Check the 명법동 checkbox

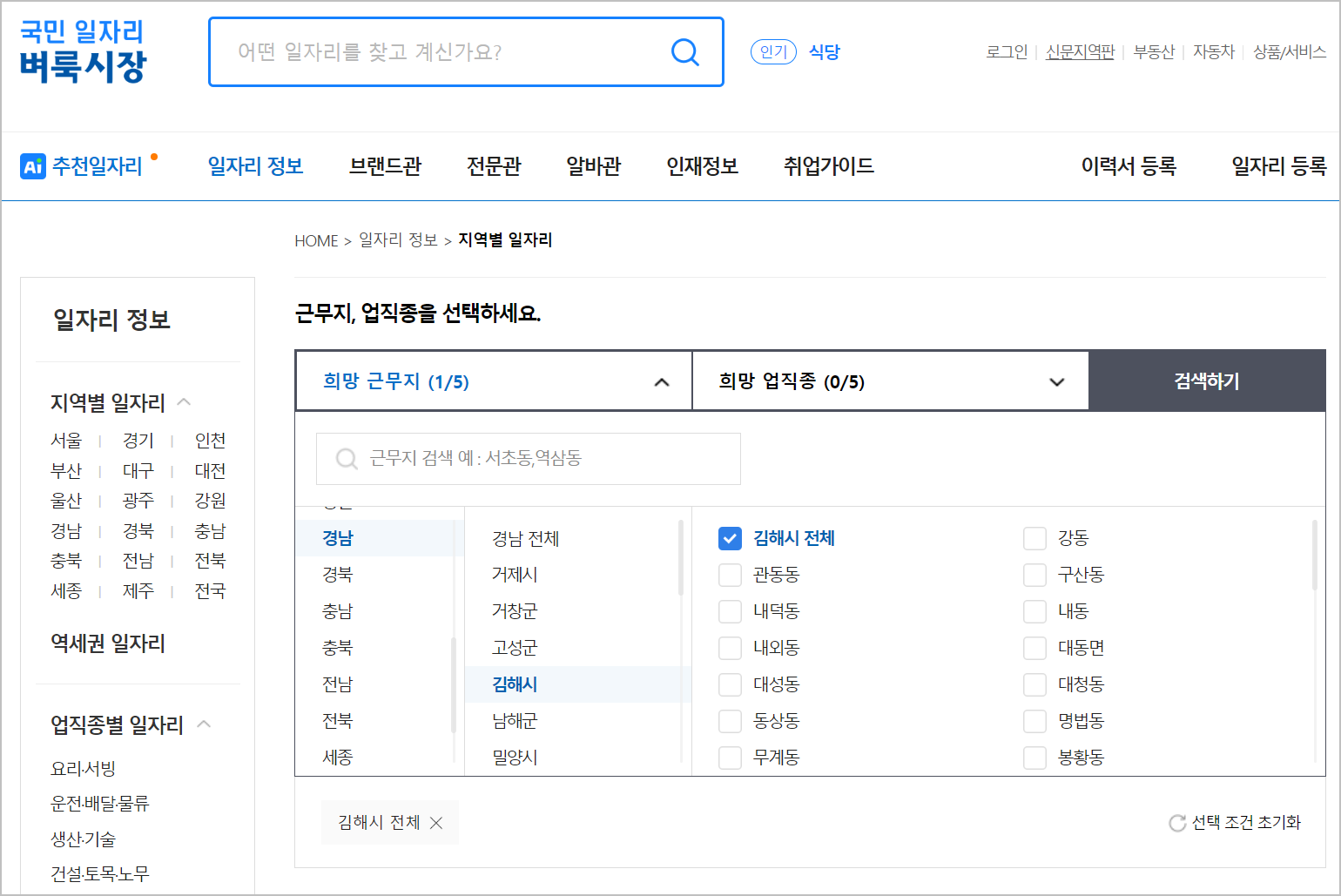(1034, 721)
